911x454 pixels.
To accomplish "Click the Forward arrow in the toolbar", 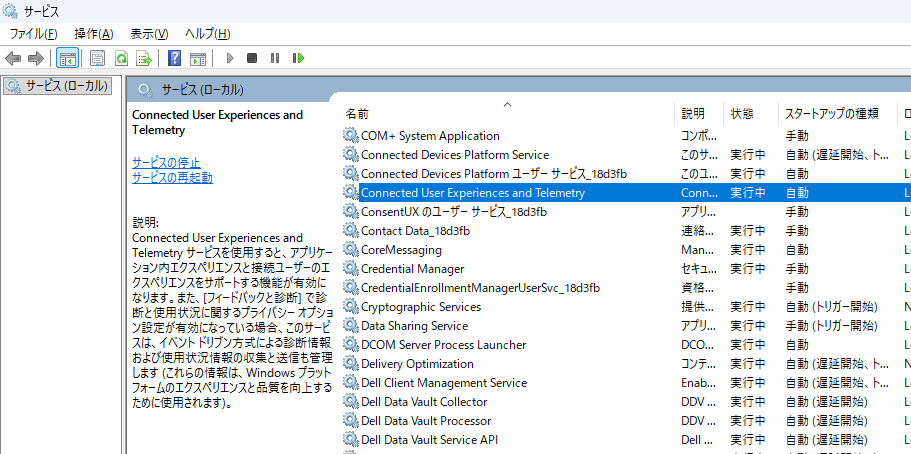I will [36, 58].
